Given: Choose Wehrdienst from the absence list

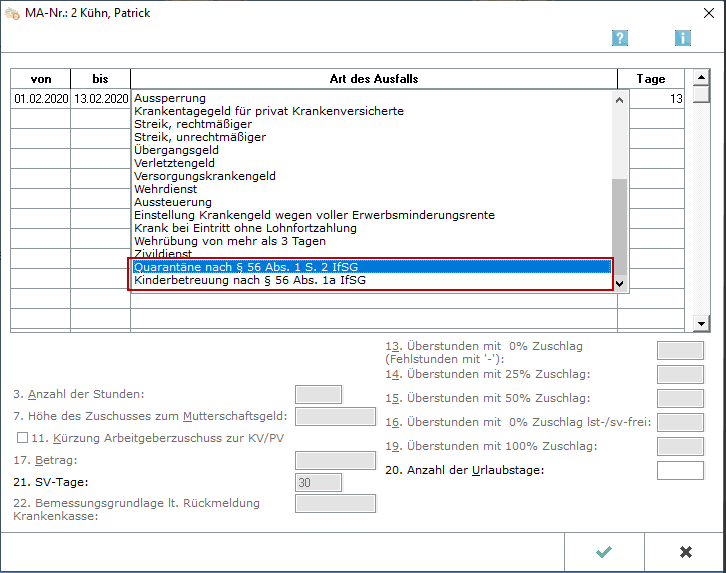Looking at the screenshot, I should [165, 189].
